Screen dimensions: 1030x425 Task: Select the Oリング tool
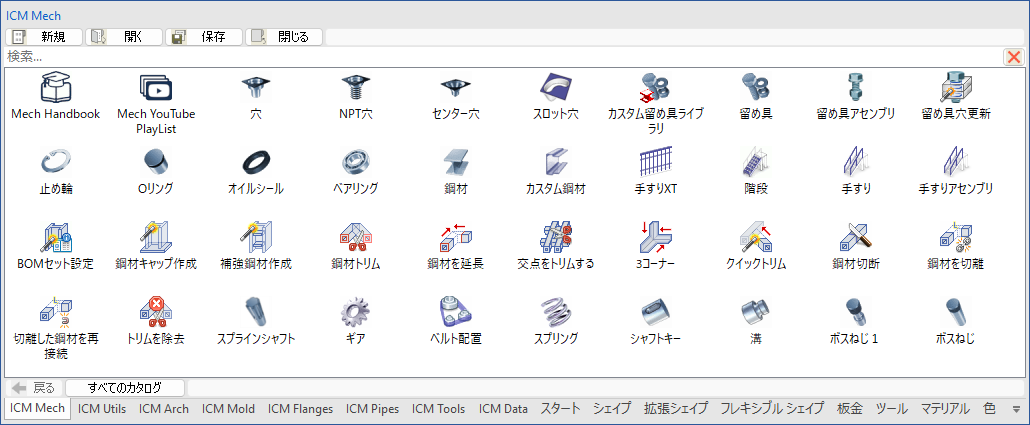pos(156,162)
